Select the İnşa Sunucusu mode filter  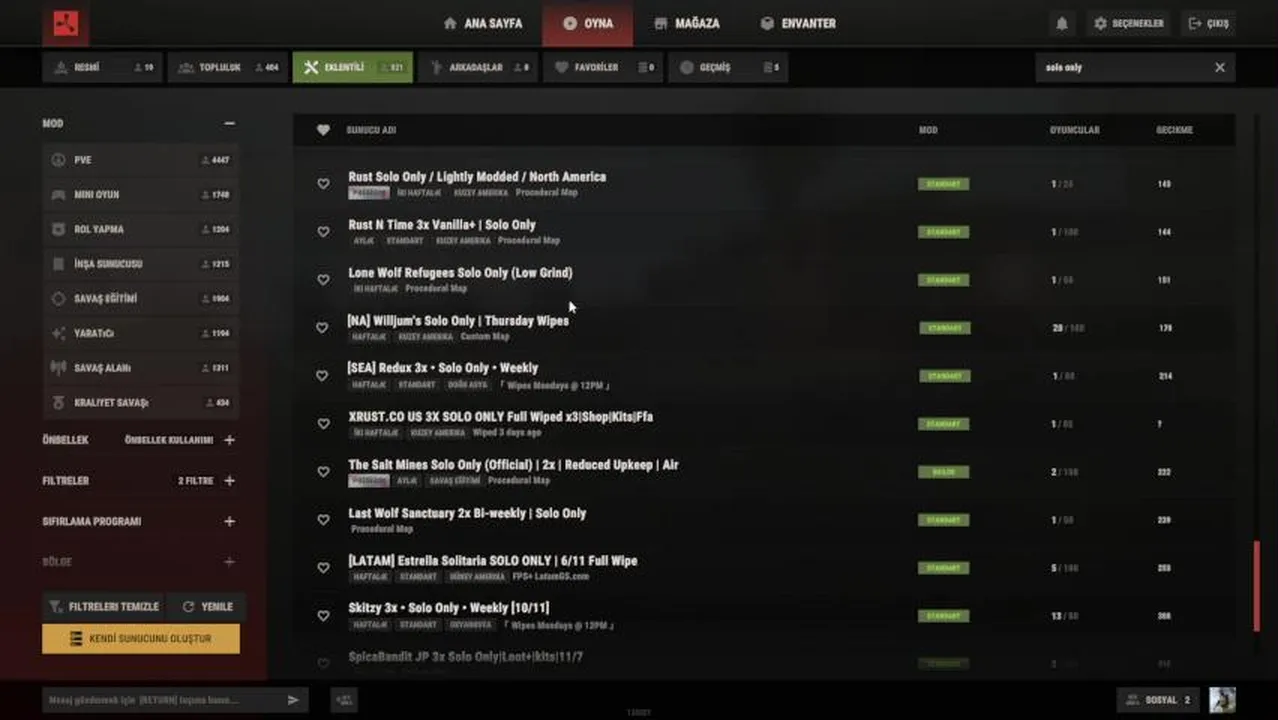pyautogui.click(x=141, y=264)
